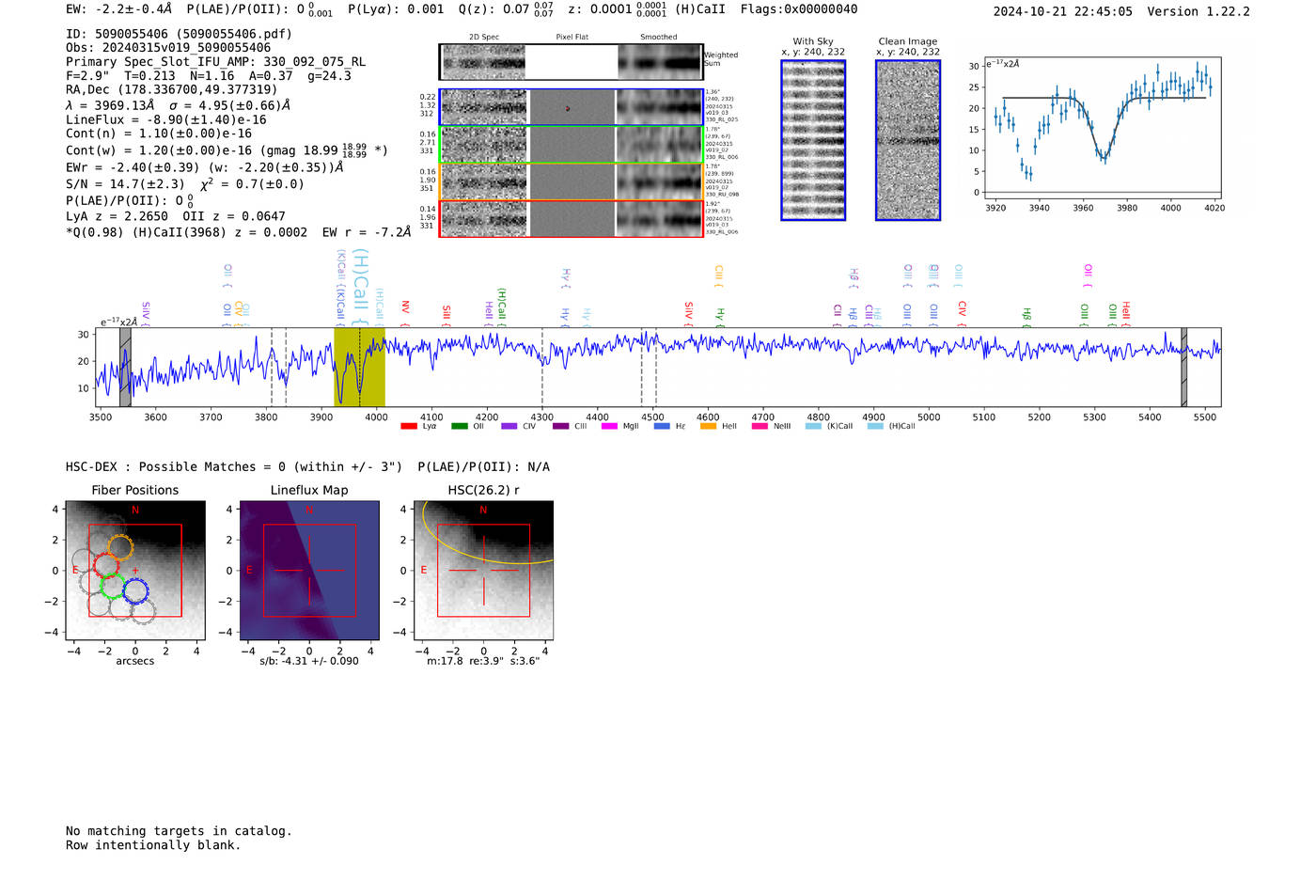Select the blue-bordered 2D fiber spectrum row

coord(571,107)
